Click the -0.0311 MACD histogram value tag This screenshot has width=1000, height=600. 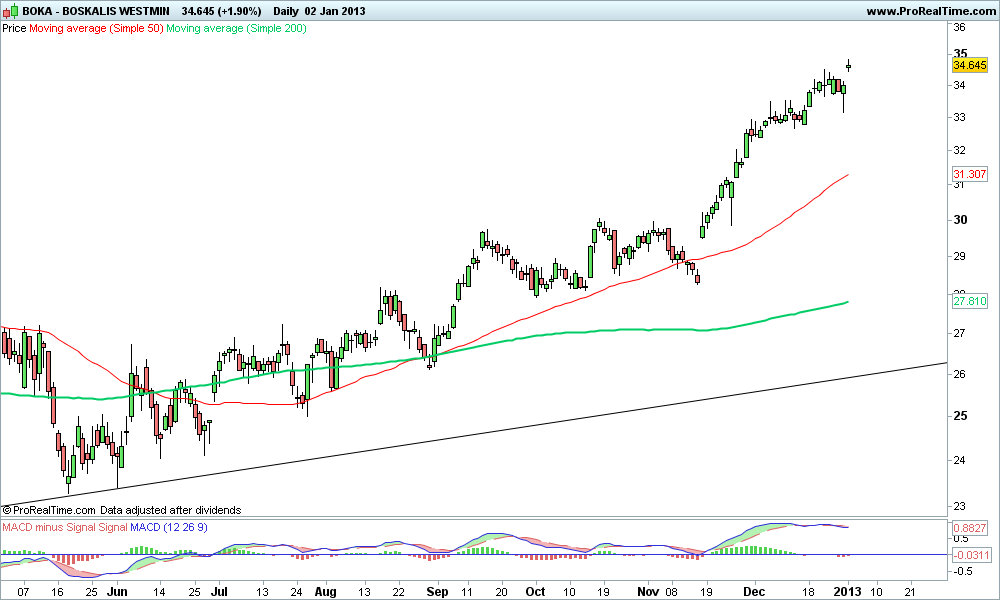(971, 555)
